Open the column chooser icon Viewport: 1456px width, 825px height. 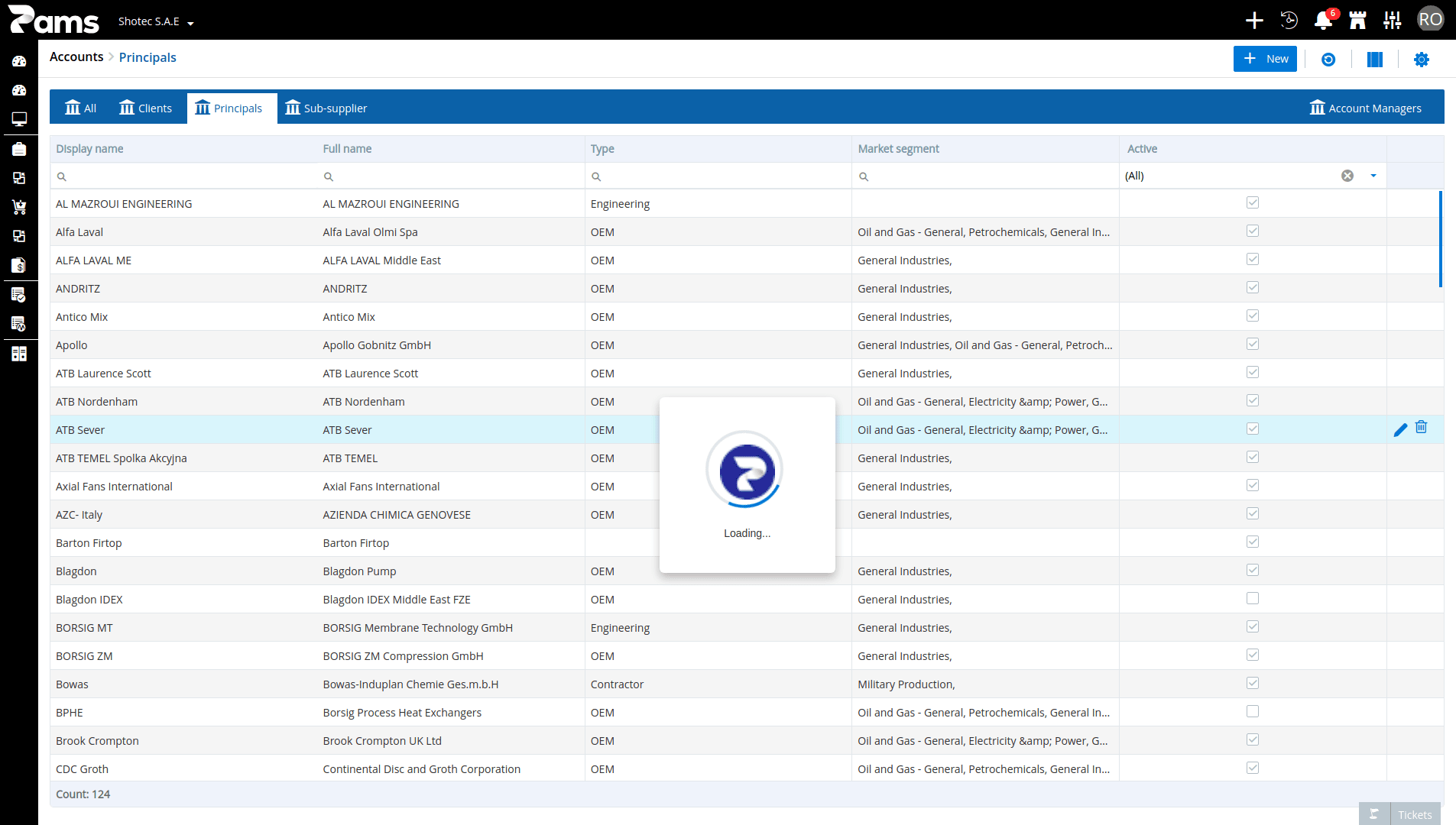(1375, 60)
